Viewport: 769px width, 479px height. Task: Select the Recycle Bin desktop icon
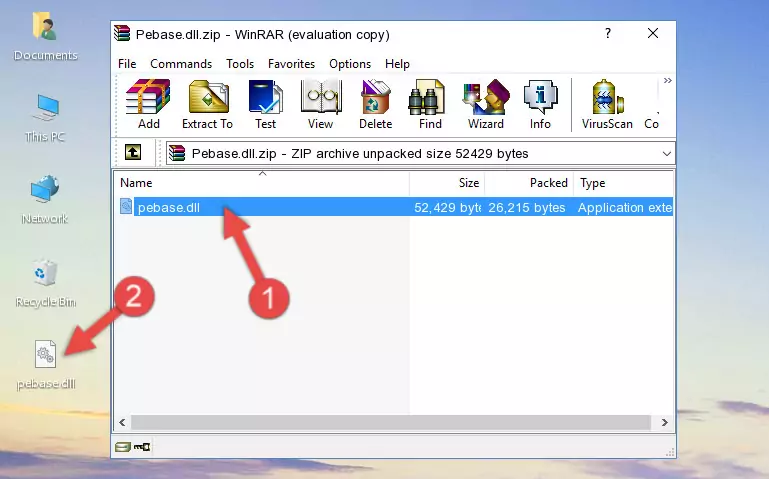(x=46, y=283)
